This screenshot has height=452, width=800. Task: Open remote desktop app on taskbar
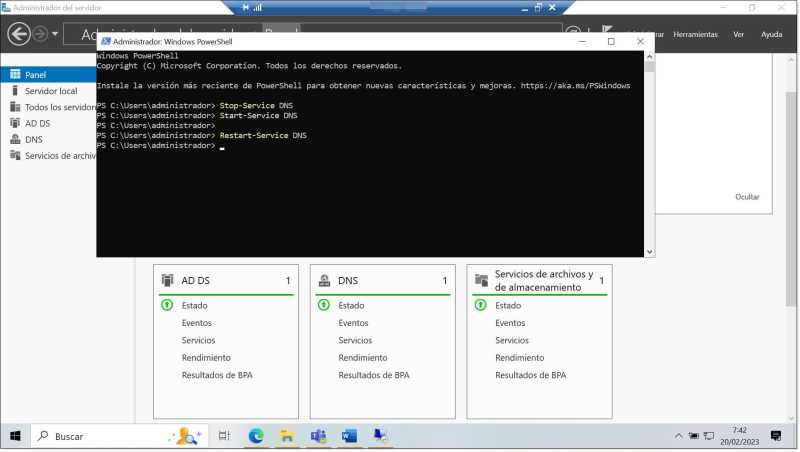[x=381, y=436]
